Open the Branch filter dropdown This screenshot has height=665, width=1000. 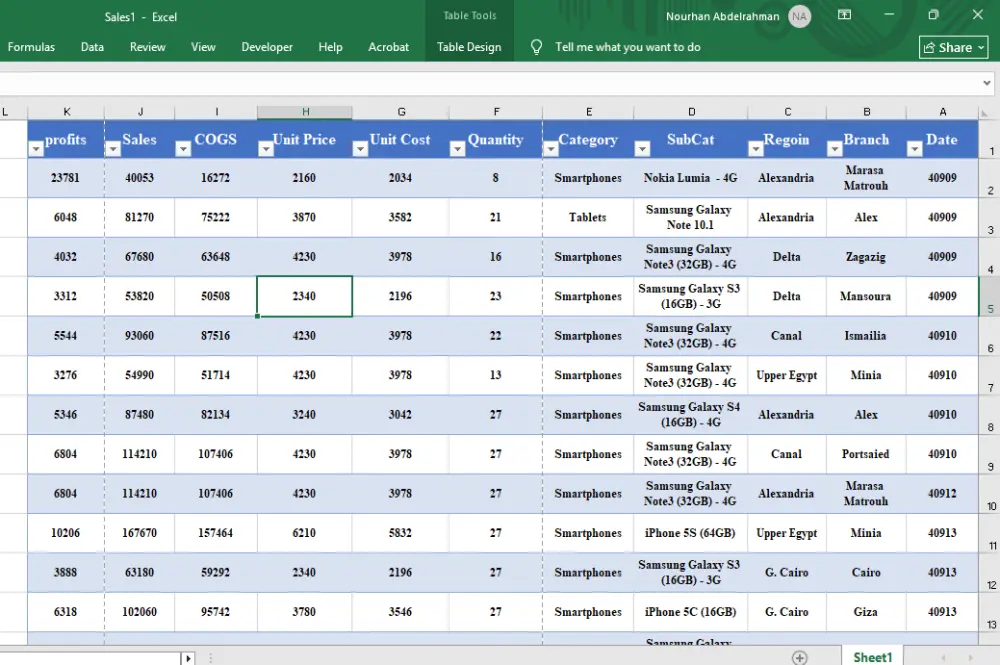[x=835, y=149]
